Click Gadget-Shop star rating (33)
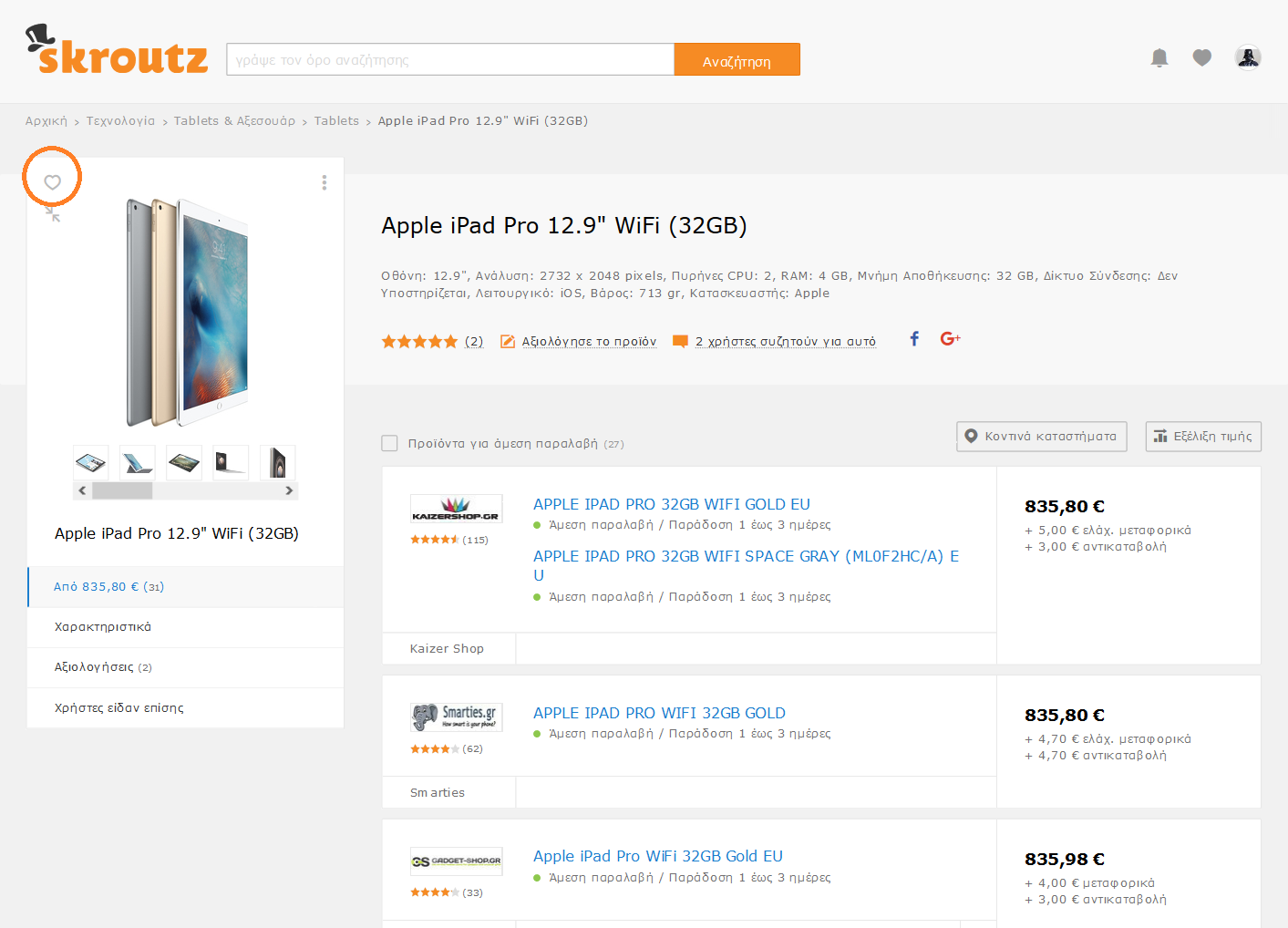Screen dimensions: 1288x928 pos(435,892)
